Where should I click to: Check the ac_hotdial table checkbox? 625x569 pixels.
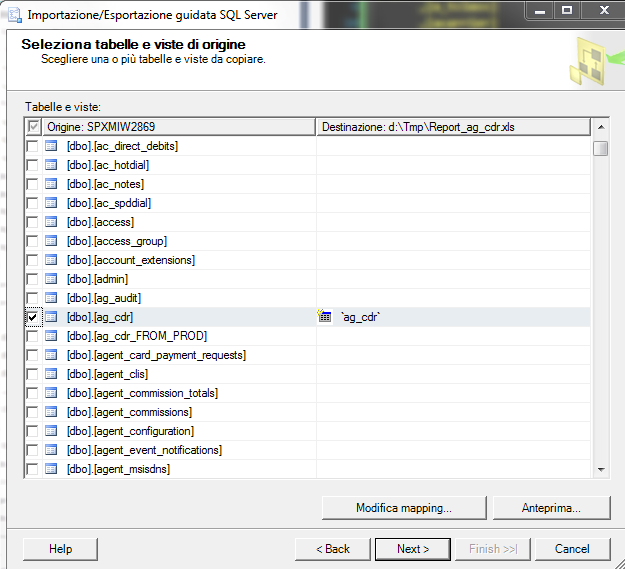[x=32, y=165]
